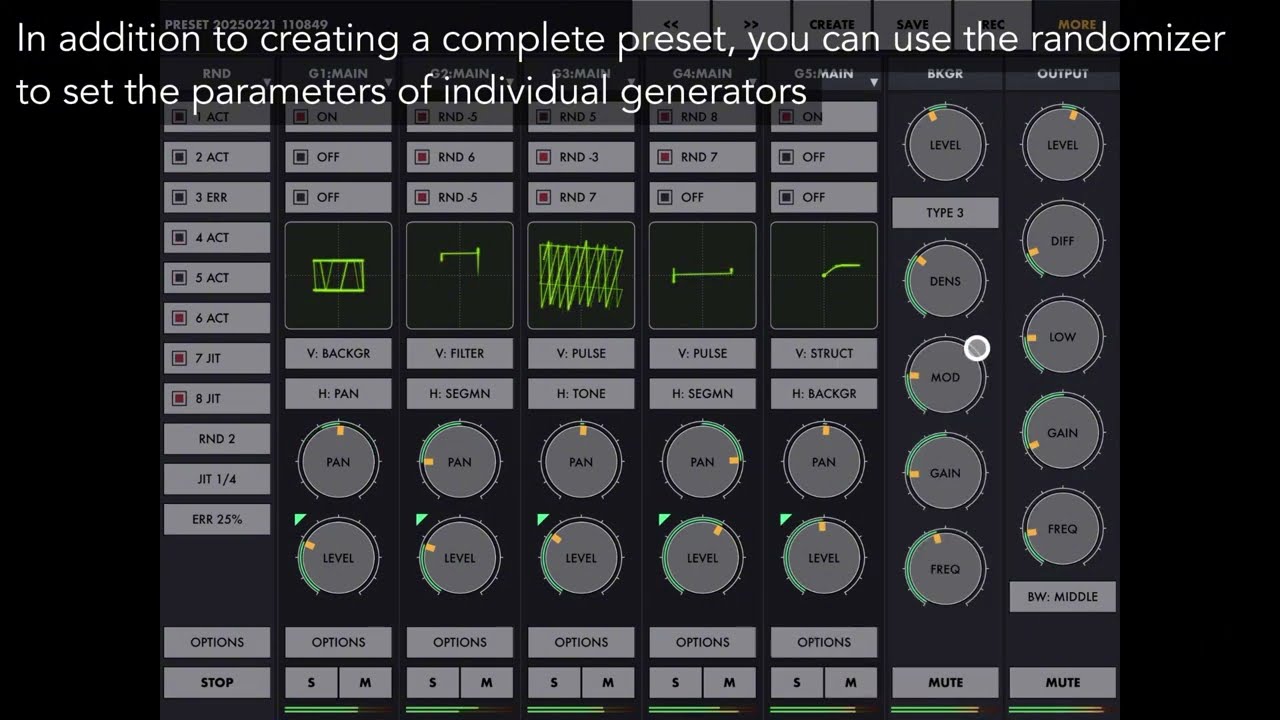Click the BKGR FREQ knob
The image size is (1280, 720).
tap(945, 569)
